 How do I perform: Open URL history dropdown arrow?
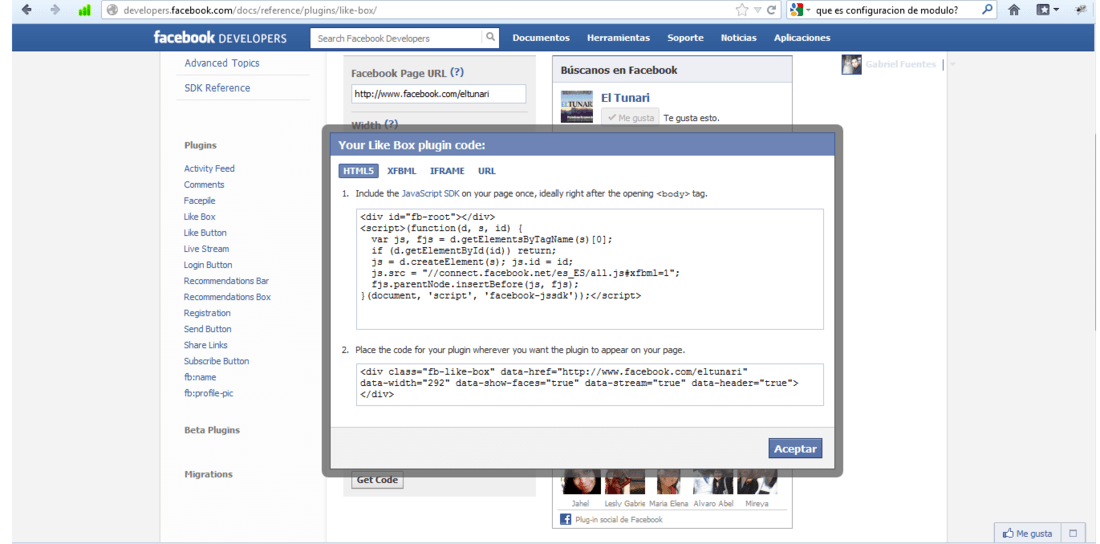(758, 11)
